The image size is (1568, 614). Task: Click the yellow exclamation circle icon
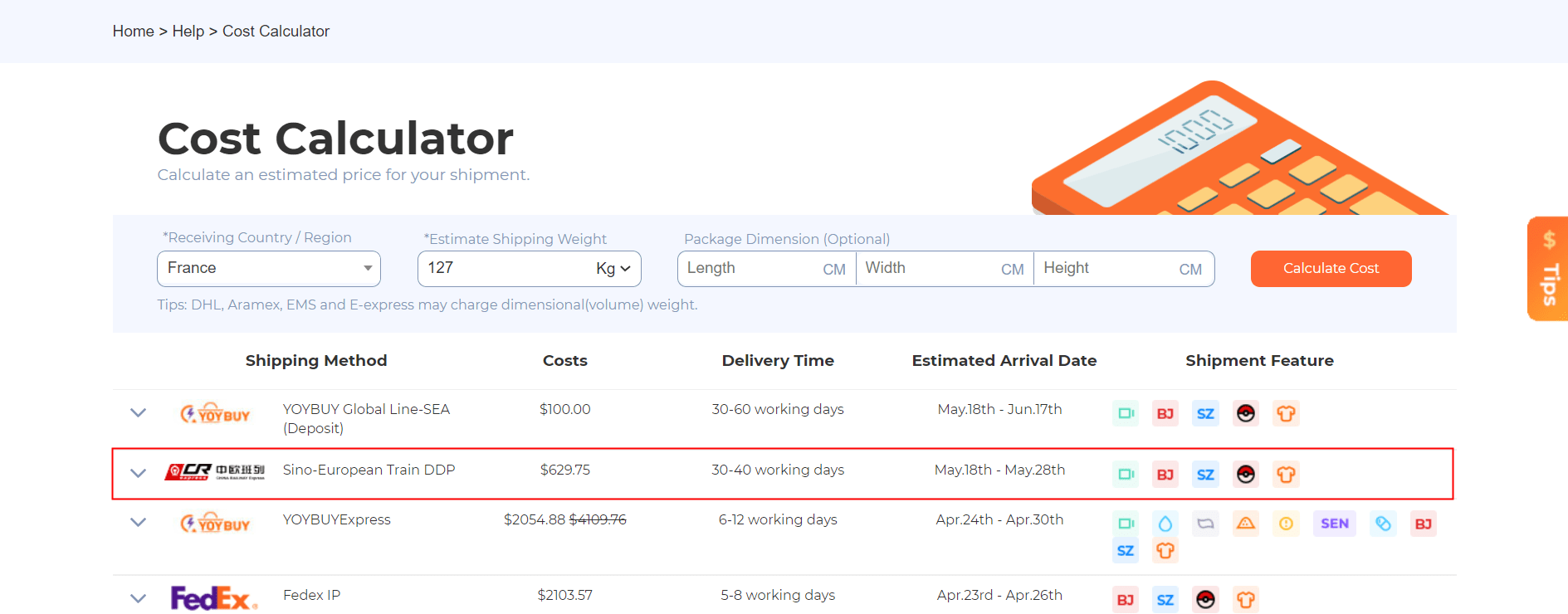[1286, 524]
